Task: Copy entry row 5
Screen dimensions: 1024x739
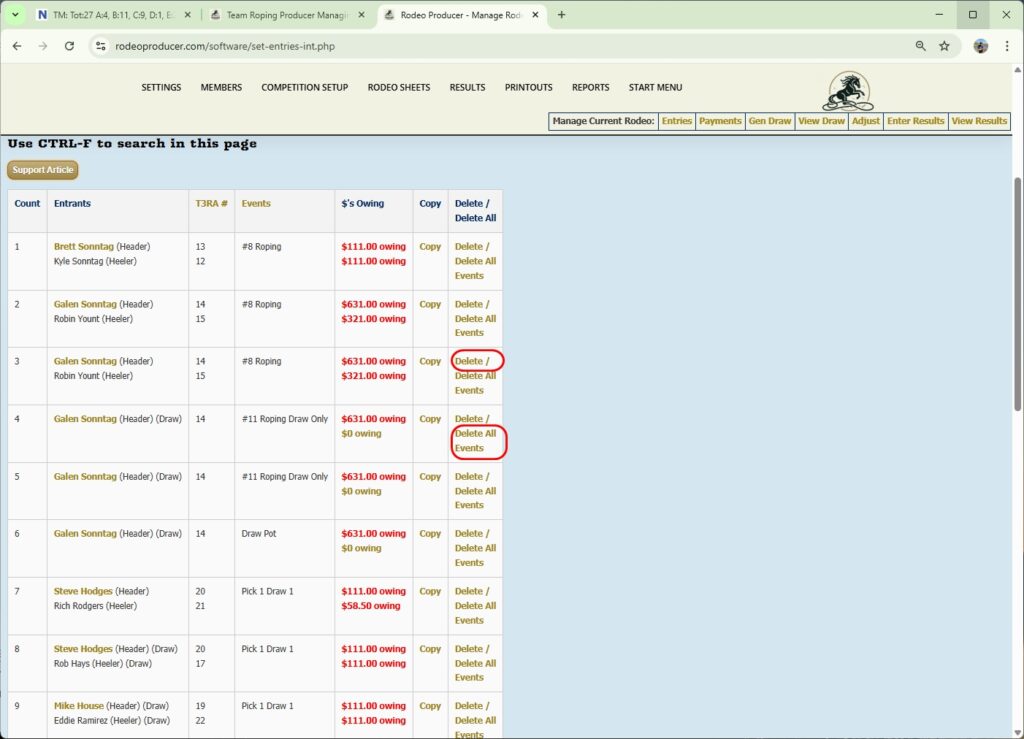Action: coord(430,477)
